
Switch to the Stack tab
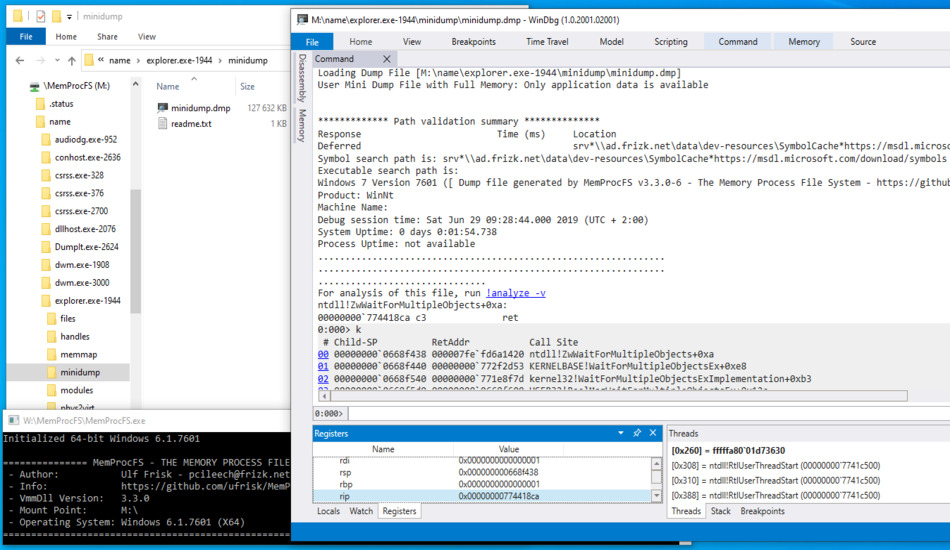tap(720, 511)
